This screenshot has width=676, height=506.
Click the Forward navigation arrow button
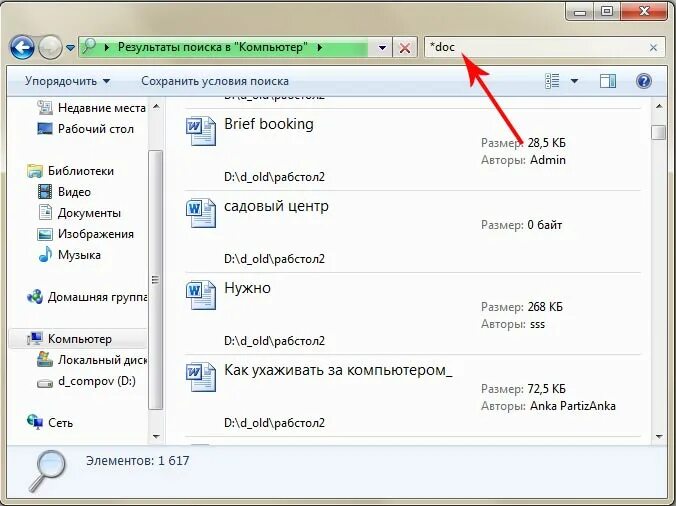click(x=50, y=47)
